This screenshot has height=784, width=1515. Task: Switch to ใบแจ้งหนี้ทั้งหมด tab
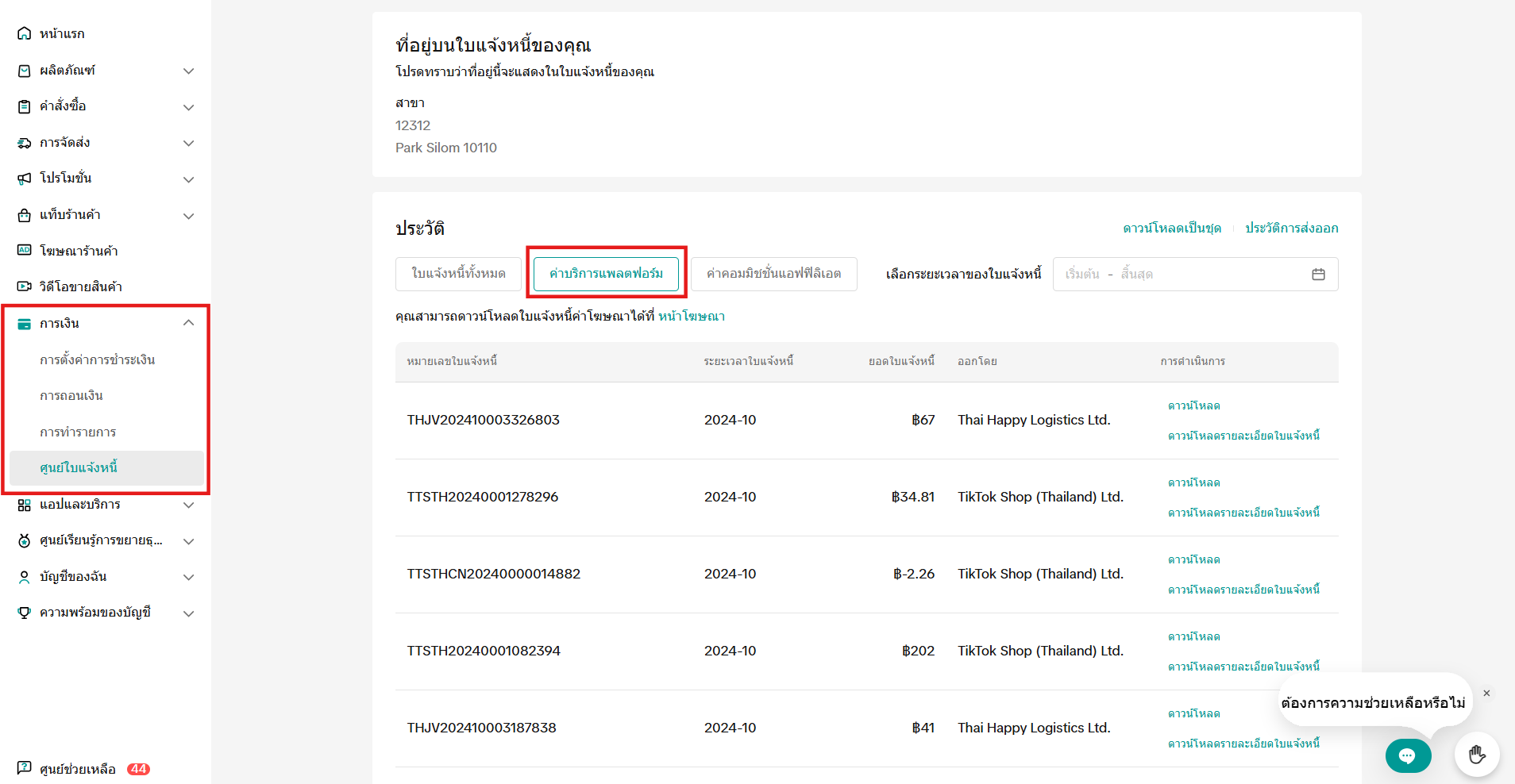point(458,274)
